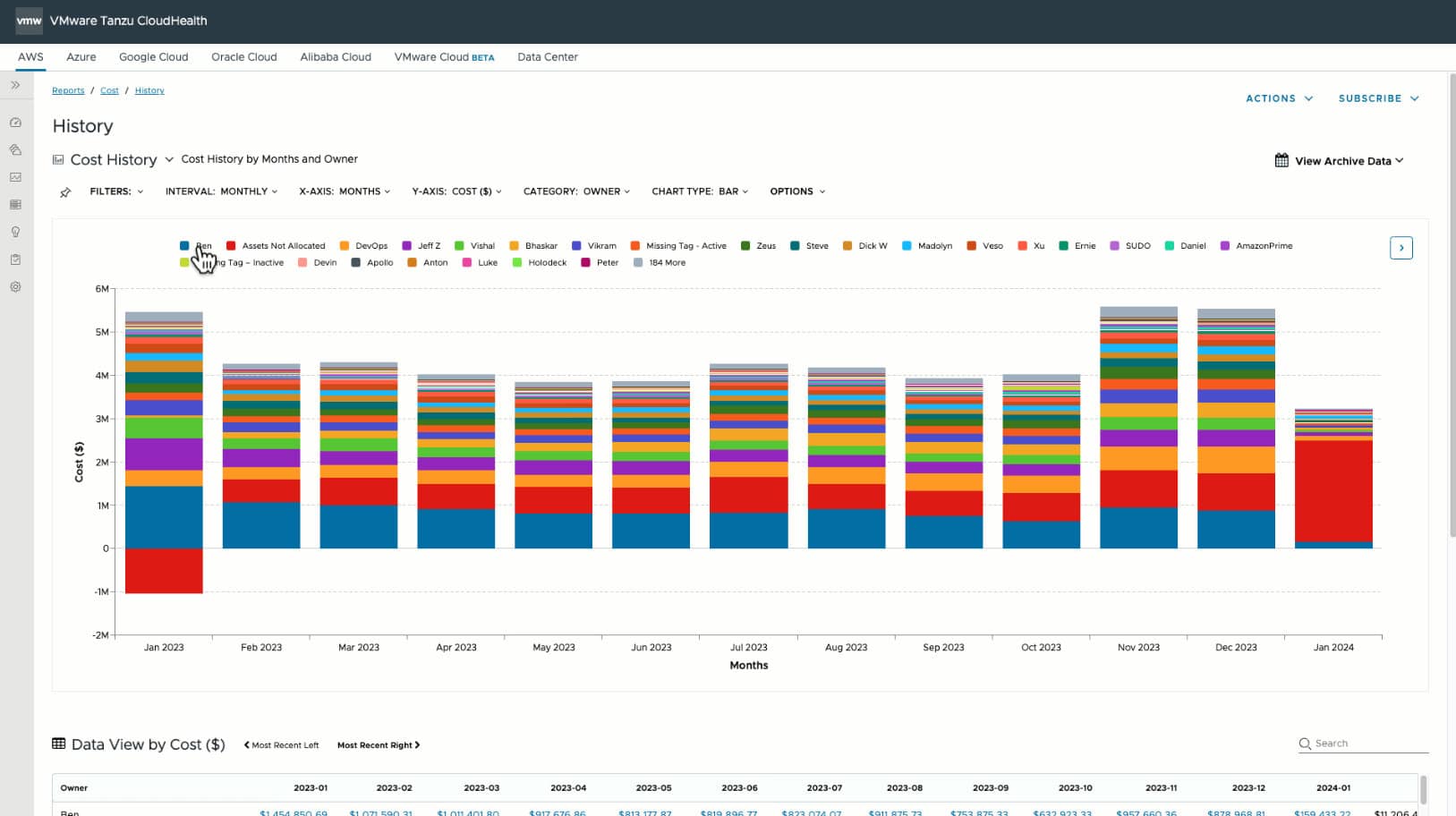1456x816 pixels.
Task: Click the page's vertical scrollbar thumb
Action: tap(1452, 304)
